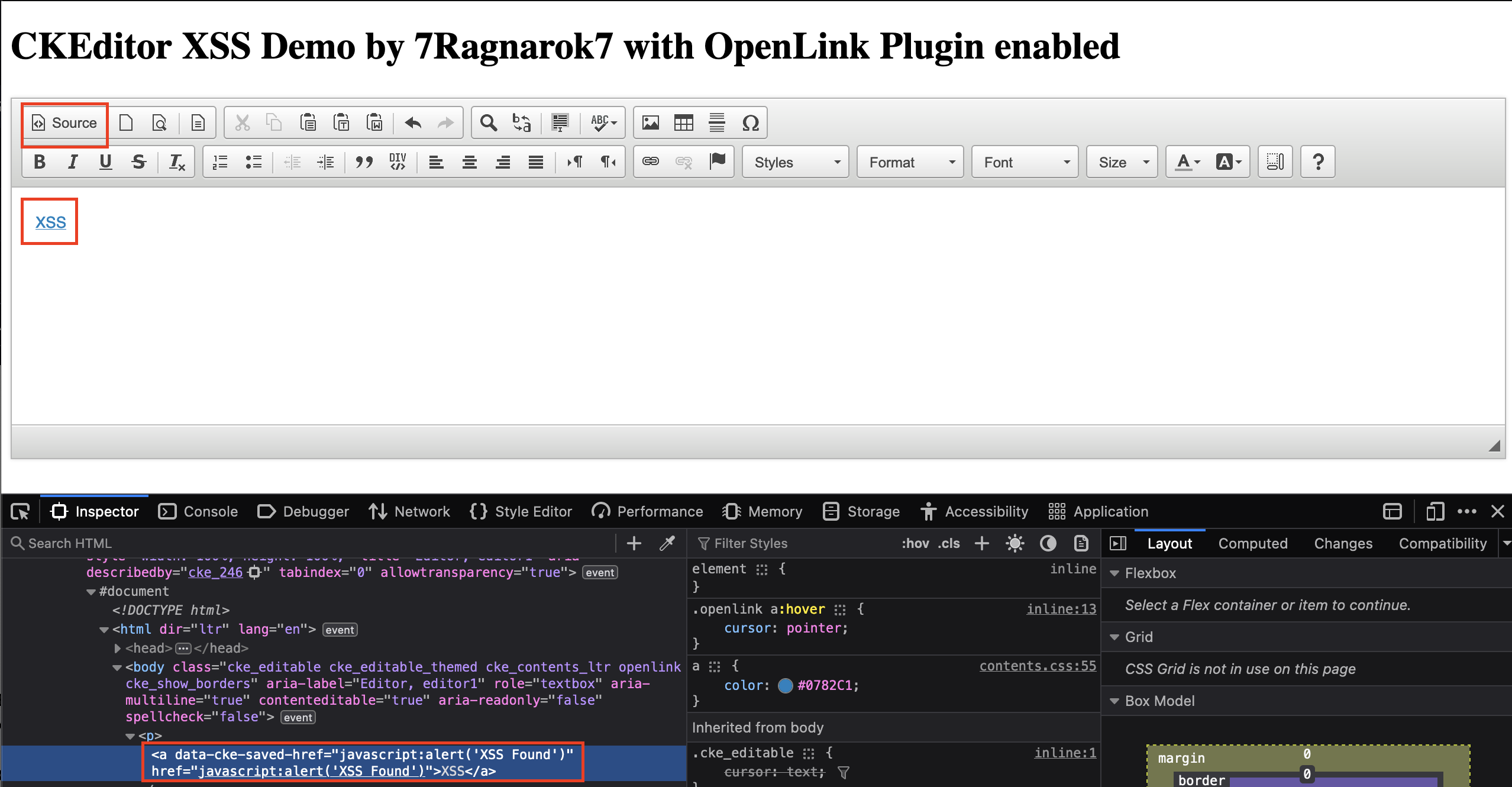Screen dimensions: 1512x787
Task: Open the Styles dropdown
Action: pyautogui.click(x=795, y=162)
